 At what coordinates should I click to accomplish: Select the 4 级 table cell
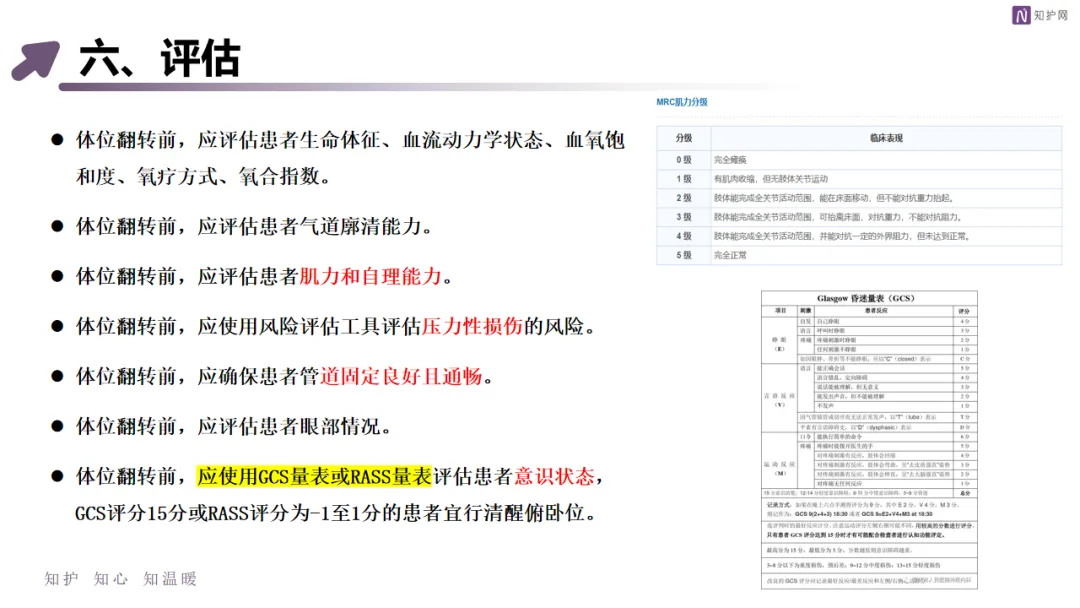pyautogui.click(x=684, y=236)
